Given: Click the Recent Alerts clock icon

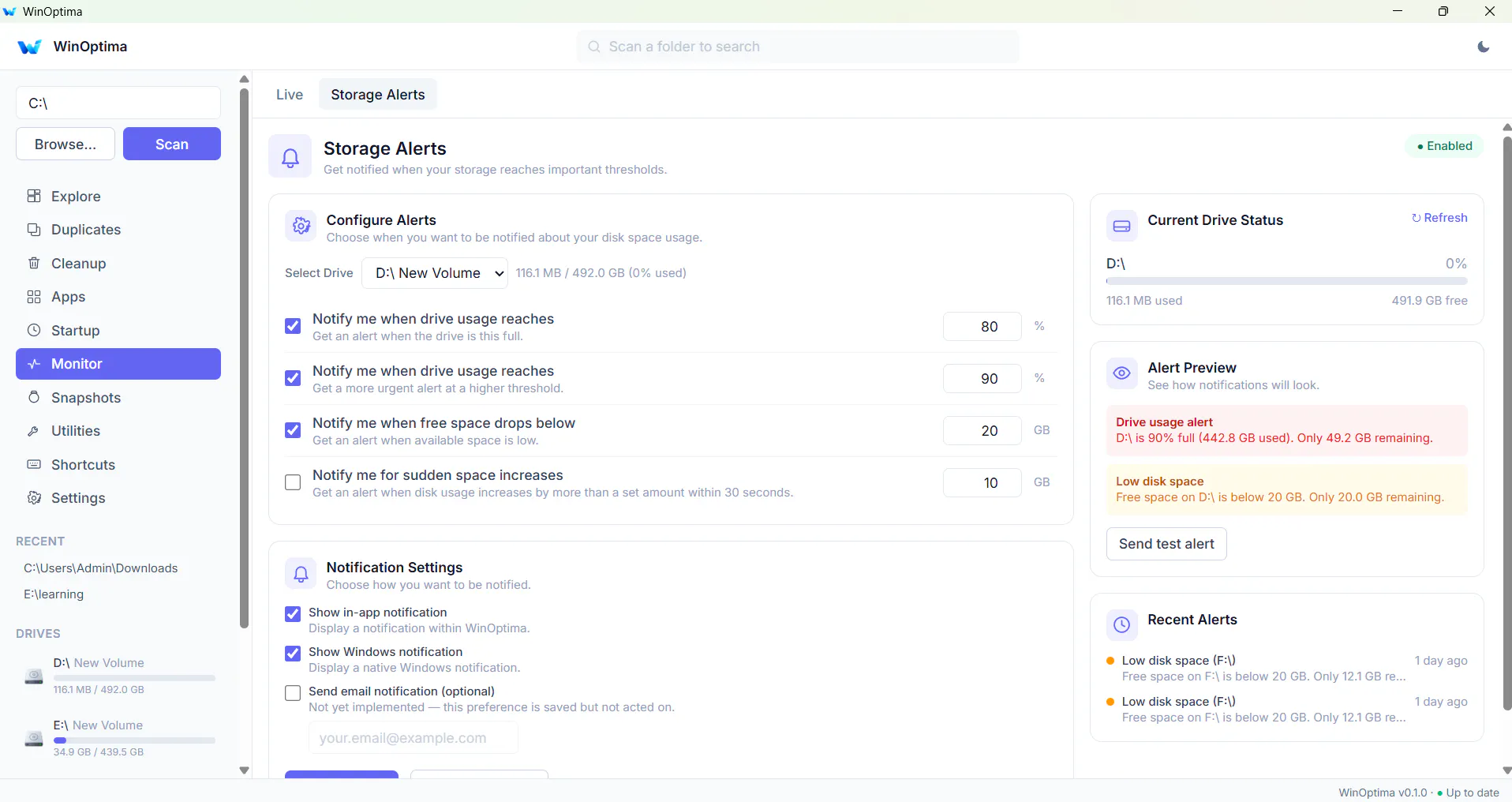Looking at the screenshot, I should click(x=1121, y=625).
